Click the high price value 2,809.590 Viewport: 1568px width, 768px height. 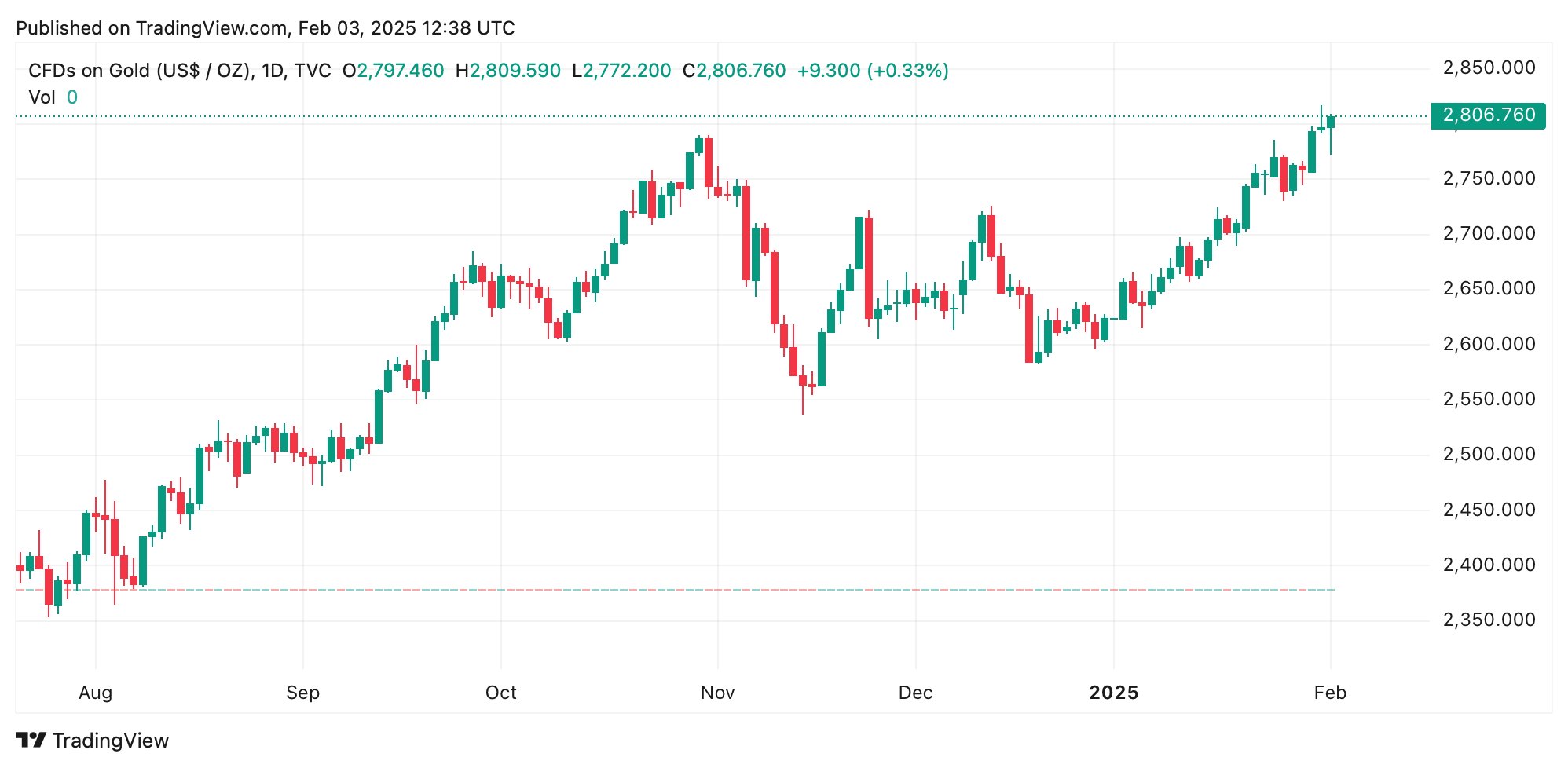tap(515, 71)
